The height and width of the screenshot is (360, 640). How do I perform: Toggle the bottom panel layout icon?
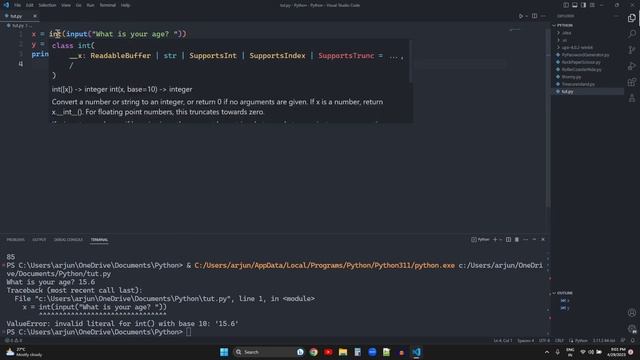click(575, 5)
